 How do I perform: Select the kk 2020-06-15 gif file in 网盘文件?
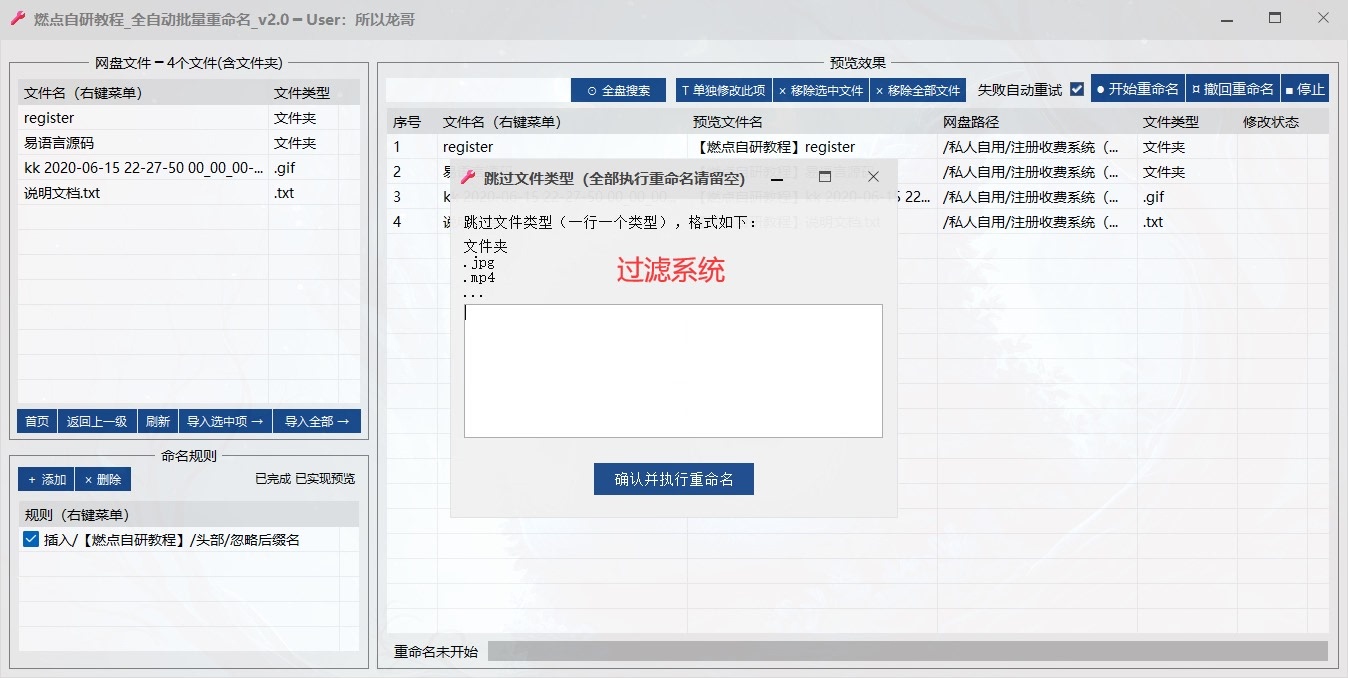pyautogui.click(x=144, y=168)
